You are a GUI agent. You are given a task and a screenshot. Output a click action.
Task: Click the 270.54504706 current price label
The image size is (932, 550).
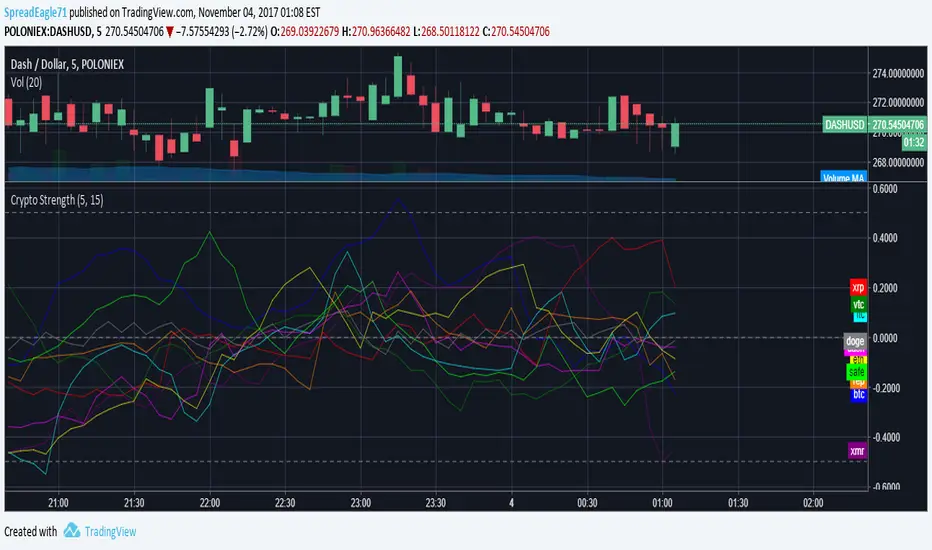click(898, 124)
